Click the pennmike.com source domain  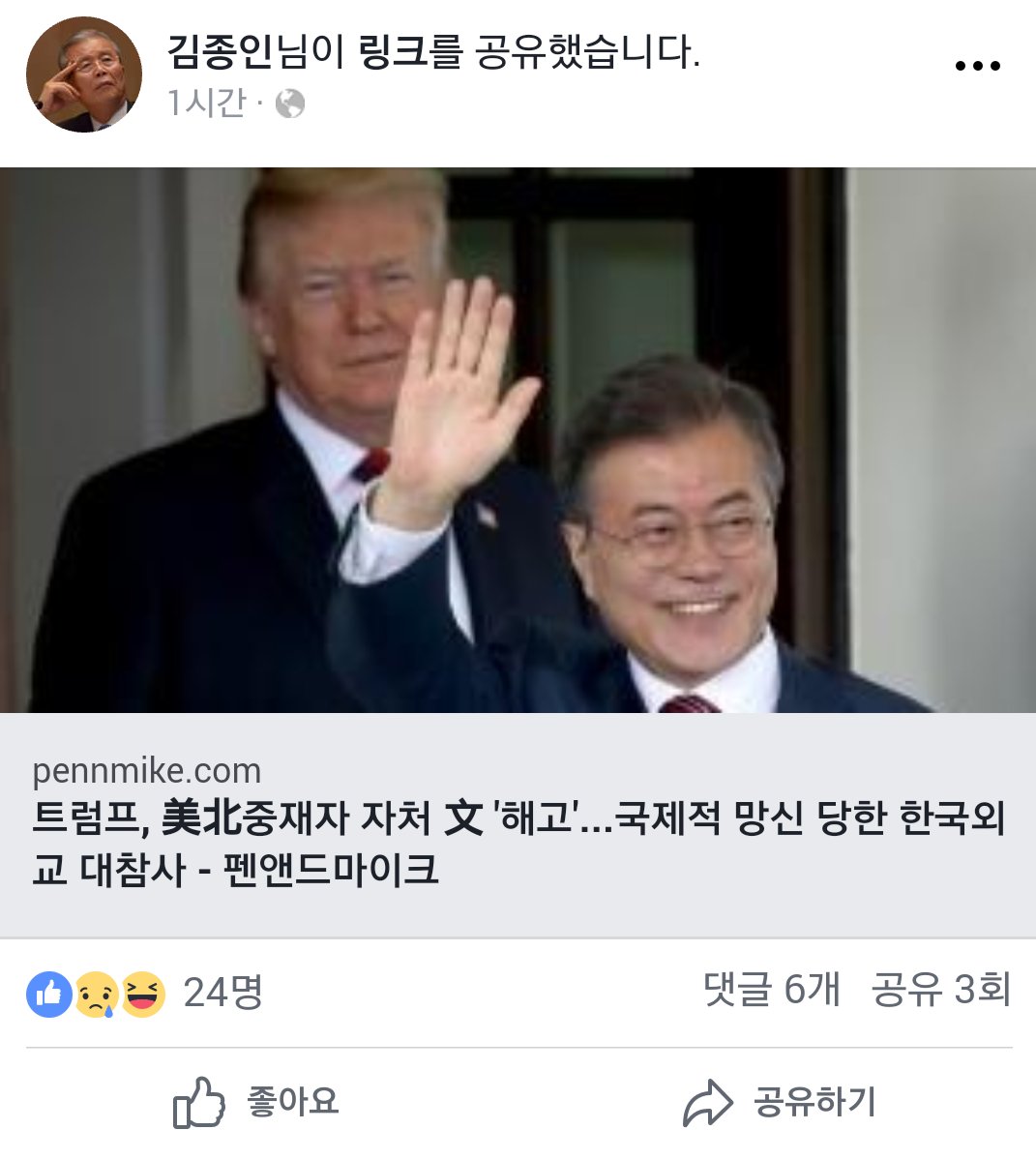tap(147, 771)
